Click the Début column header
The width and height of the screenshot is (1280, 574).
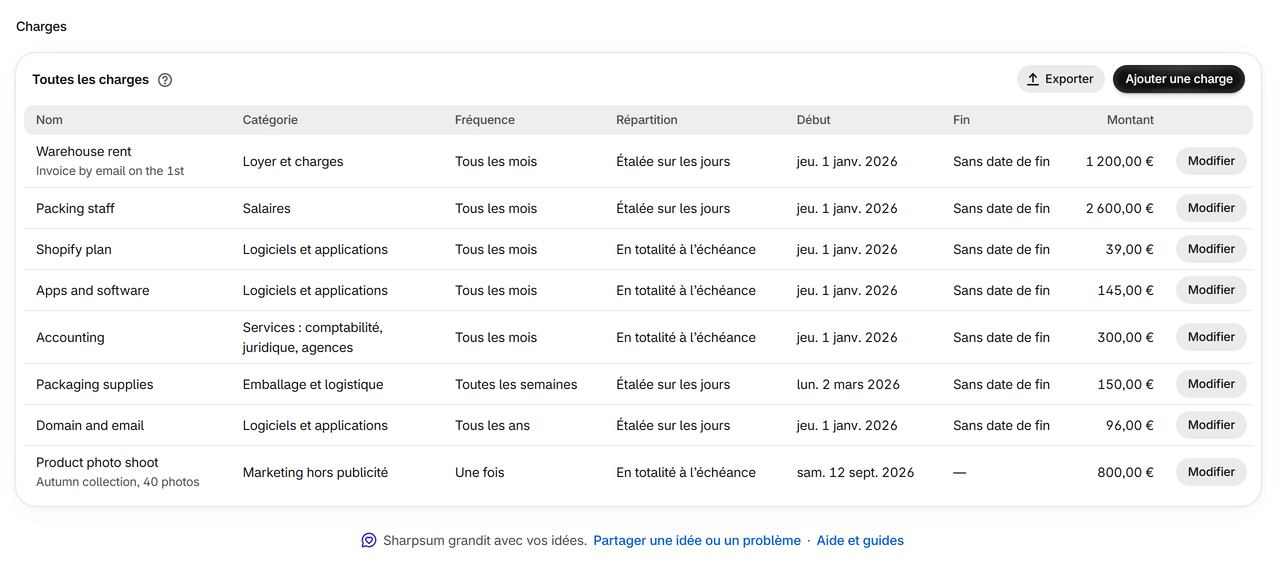pyautogui.click(x=814, y=120)
